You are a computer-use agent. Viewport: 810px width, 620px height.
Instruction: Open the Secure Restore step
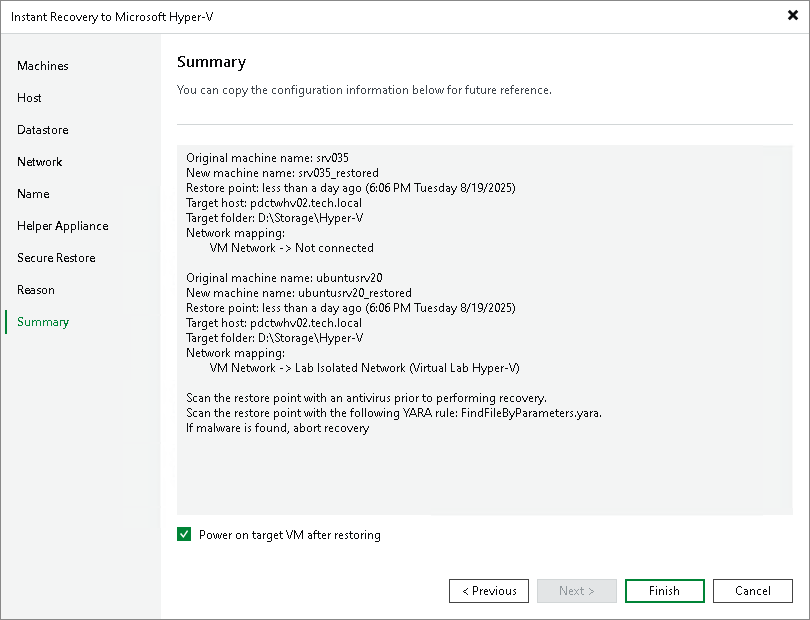point(56,258)
